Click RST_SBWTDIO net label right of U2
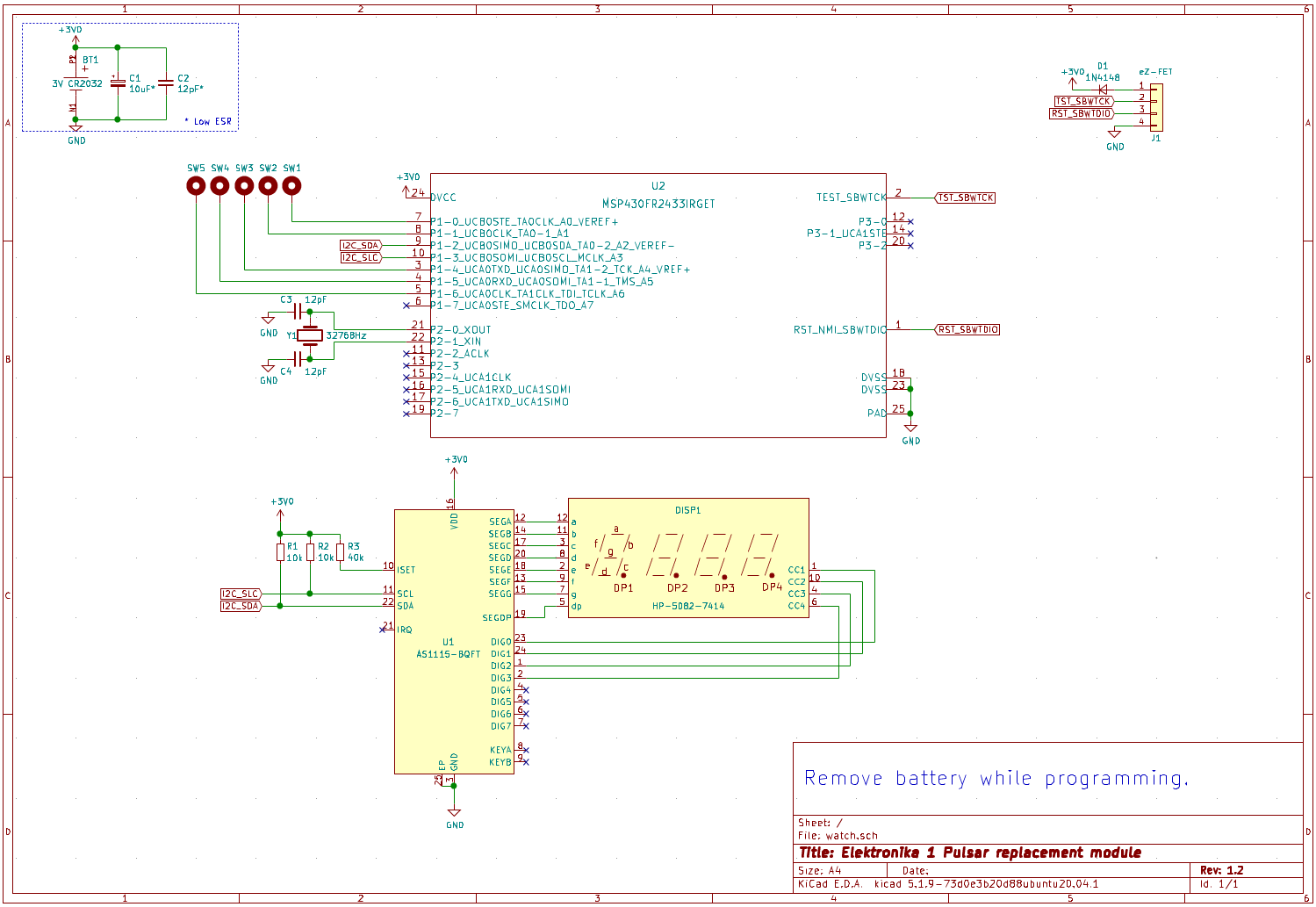Screen dimensions: 1316x907 click(x=967, y=329)
